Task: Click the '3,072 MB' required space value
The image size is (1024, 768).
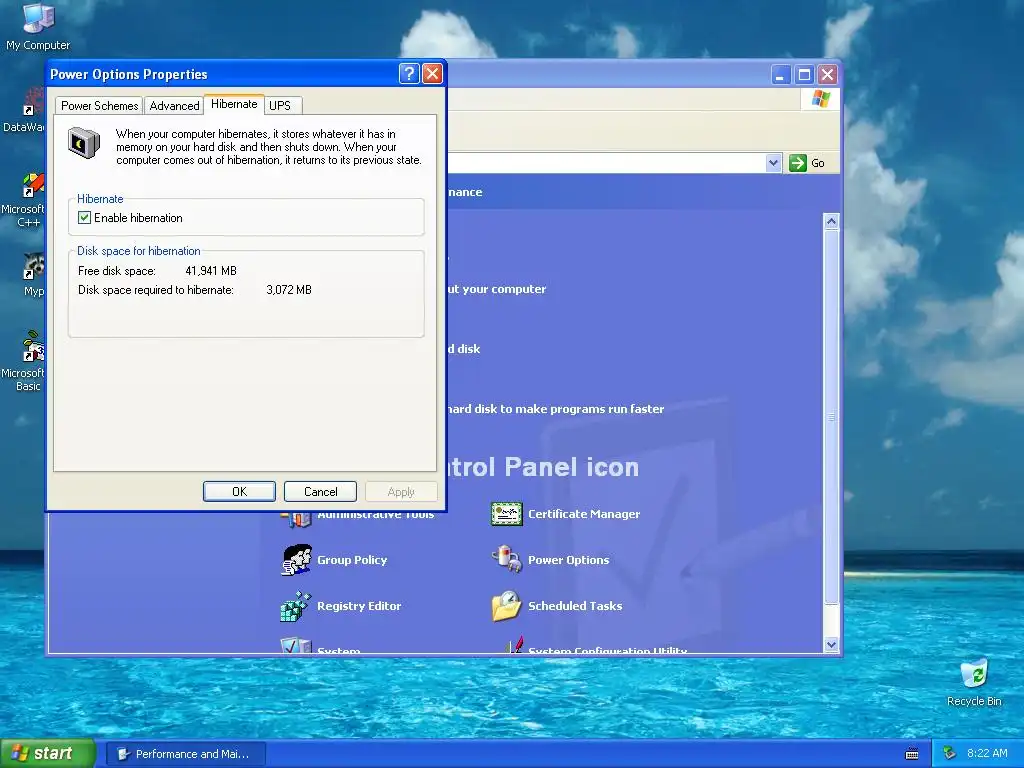Action: (x=289, y=289)
